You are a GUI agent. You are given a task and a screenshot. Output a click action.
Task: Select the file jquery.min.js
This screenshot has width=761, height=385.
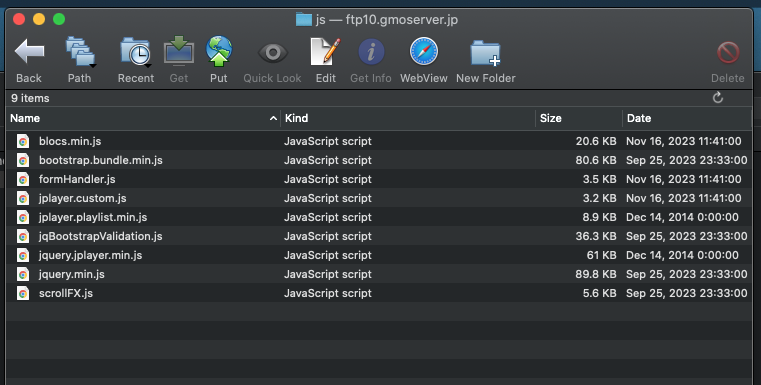tap(71, 274)
